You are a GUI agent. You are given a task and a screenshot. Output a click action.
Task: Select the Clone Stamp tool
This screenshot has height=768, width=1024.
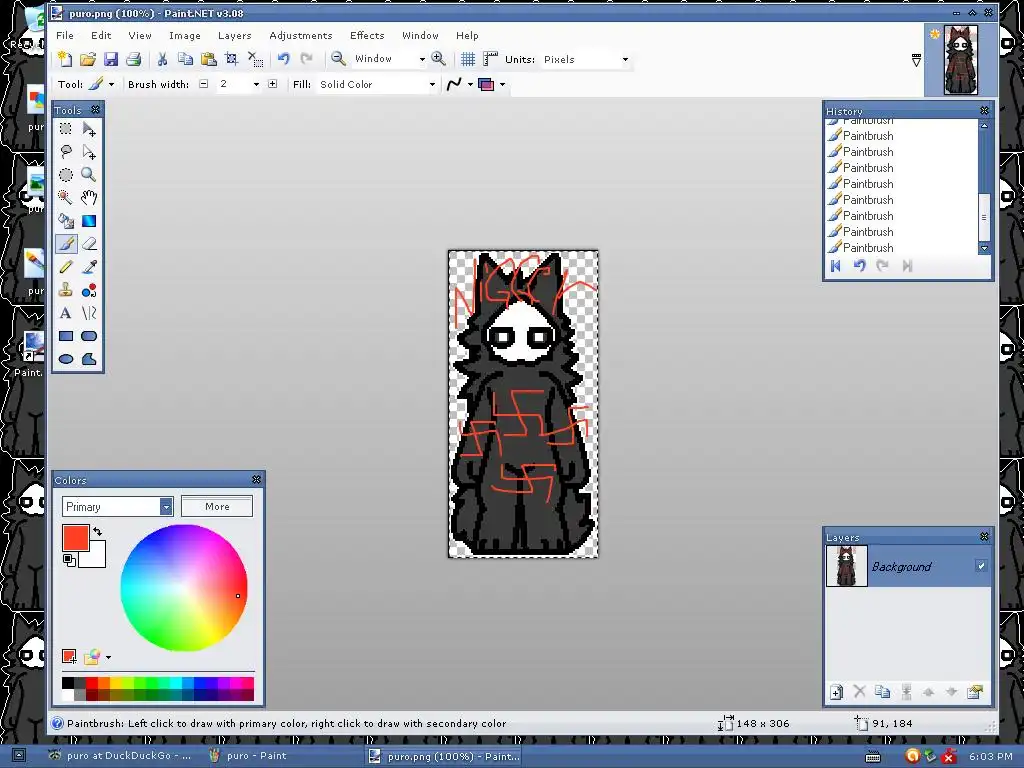pyautogui.click(x=66, y=290)
